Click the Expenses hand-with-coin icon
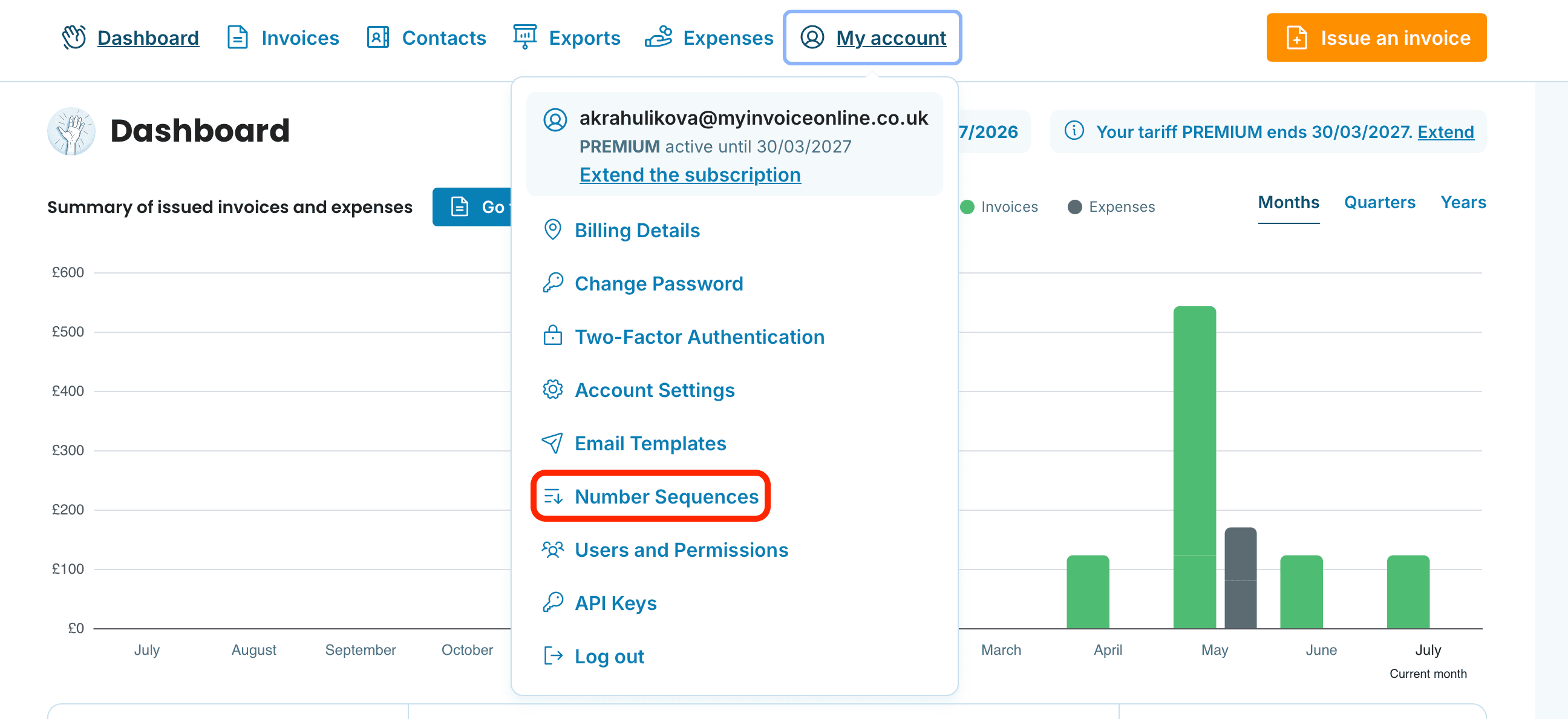This screenshot has width=1568, height=719. coord(659,38)
